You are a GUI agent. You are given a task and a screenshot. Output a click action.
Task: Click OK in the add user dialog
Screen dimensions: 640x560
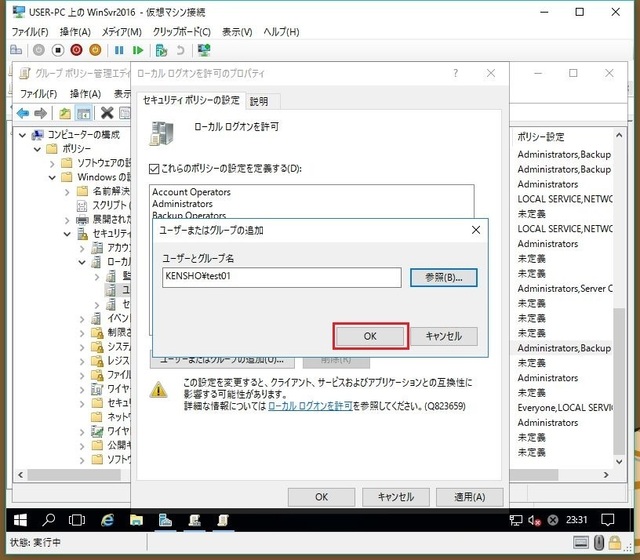coord(369,336)
